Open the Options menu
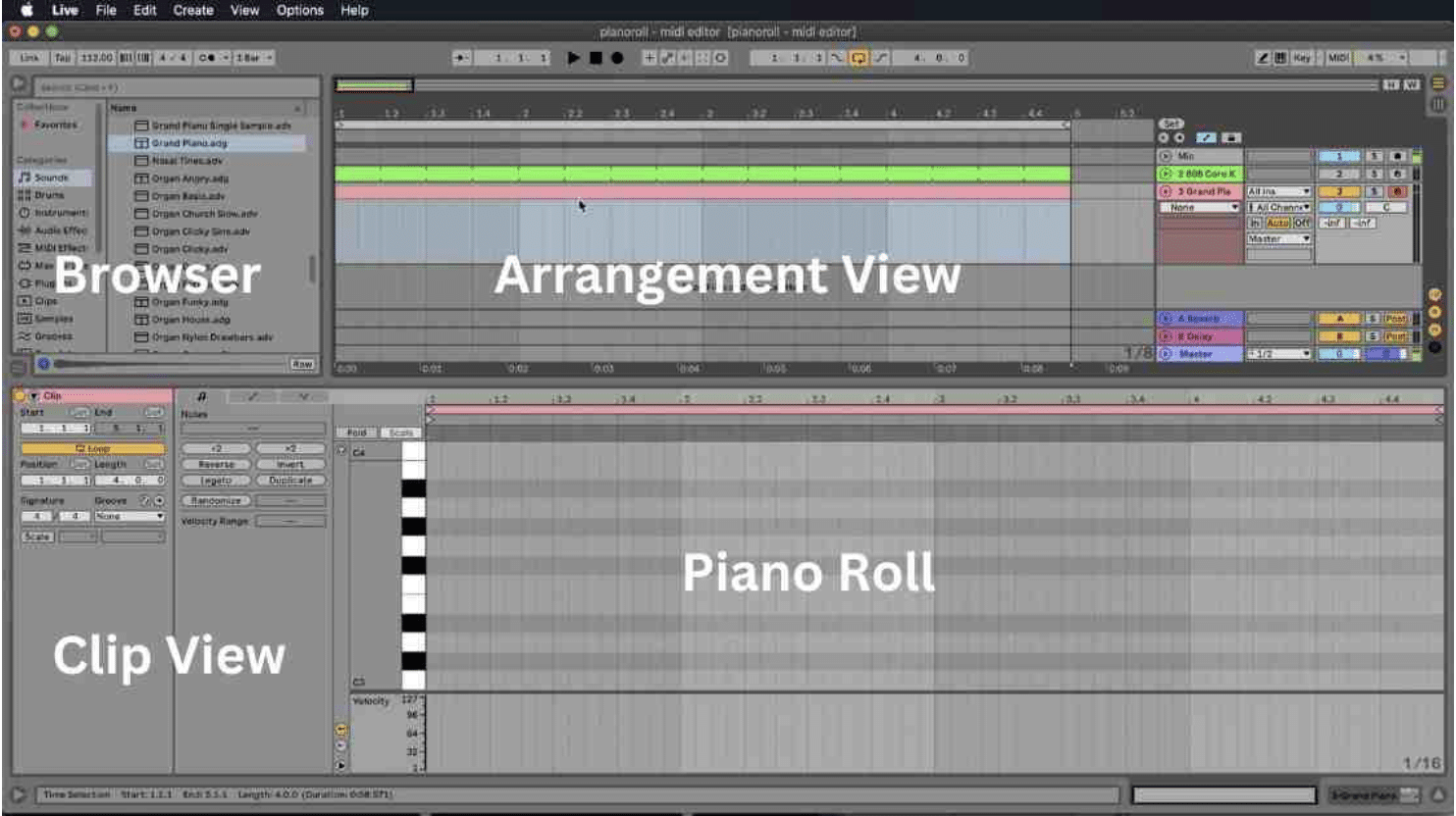The height and width of the screenshot is (816, 1456). coord(299,10)
